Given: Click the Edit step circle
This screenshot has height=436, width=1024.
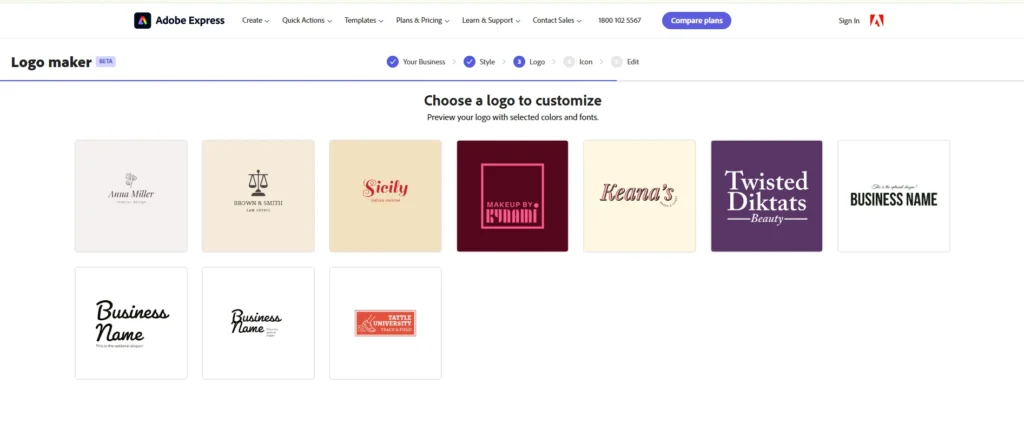Looking at the screenshot, I should 617,62.
